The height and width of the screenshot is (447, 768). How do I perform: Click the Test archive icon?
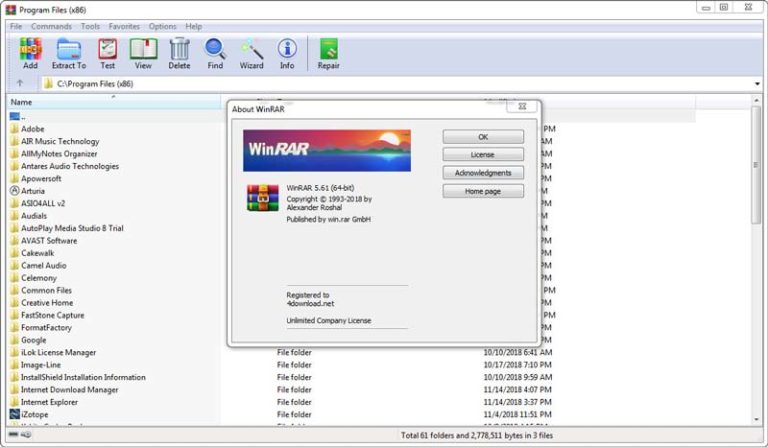107,48
